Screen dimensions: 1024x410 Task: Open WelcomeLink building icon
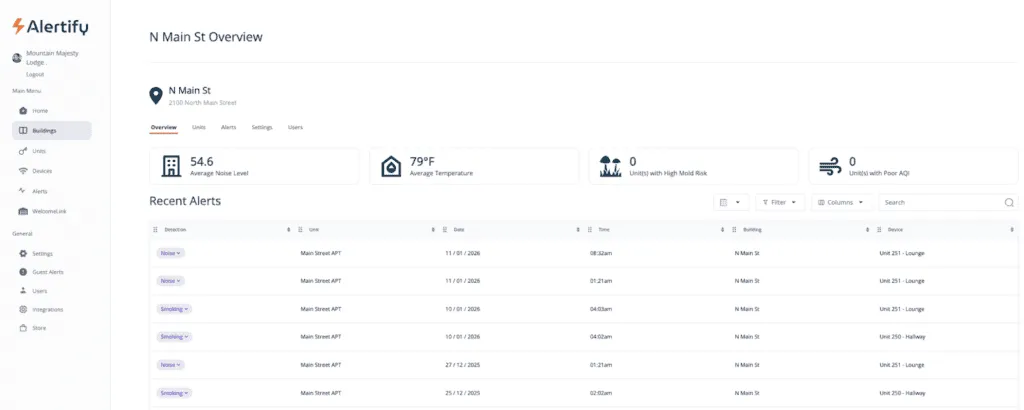(x=23, y=212)
